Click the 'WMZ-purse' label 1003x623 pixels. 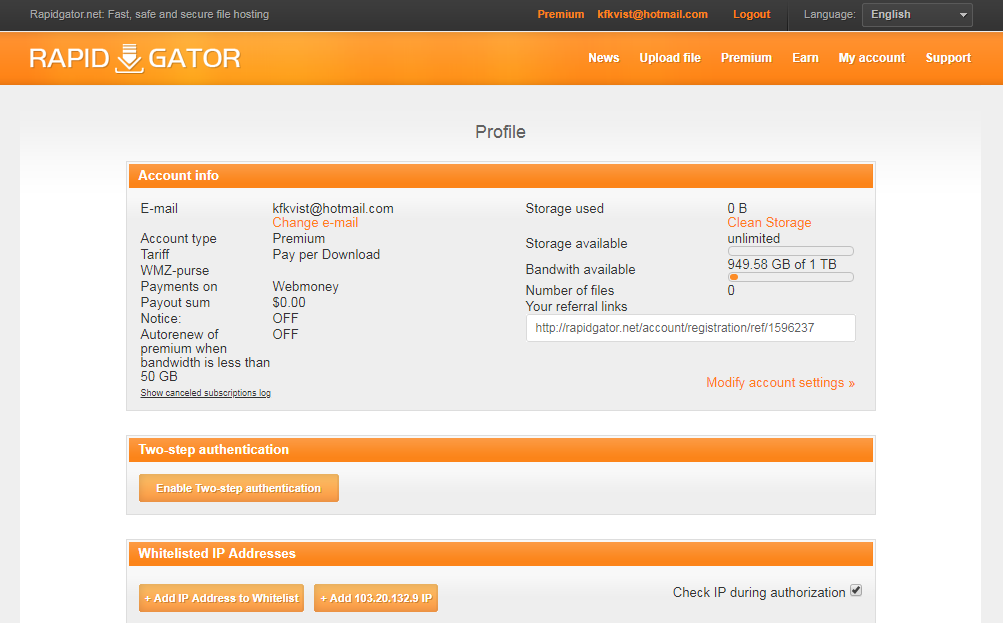[175, 271]
